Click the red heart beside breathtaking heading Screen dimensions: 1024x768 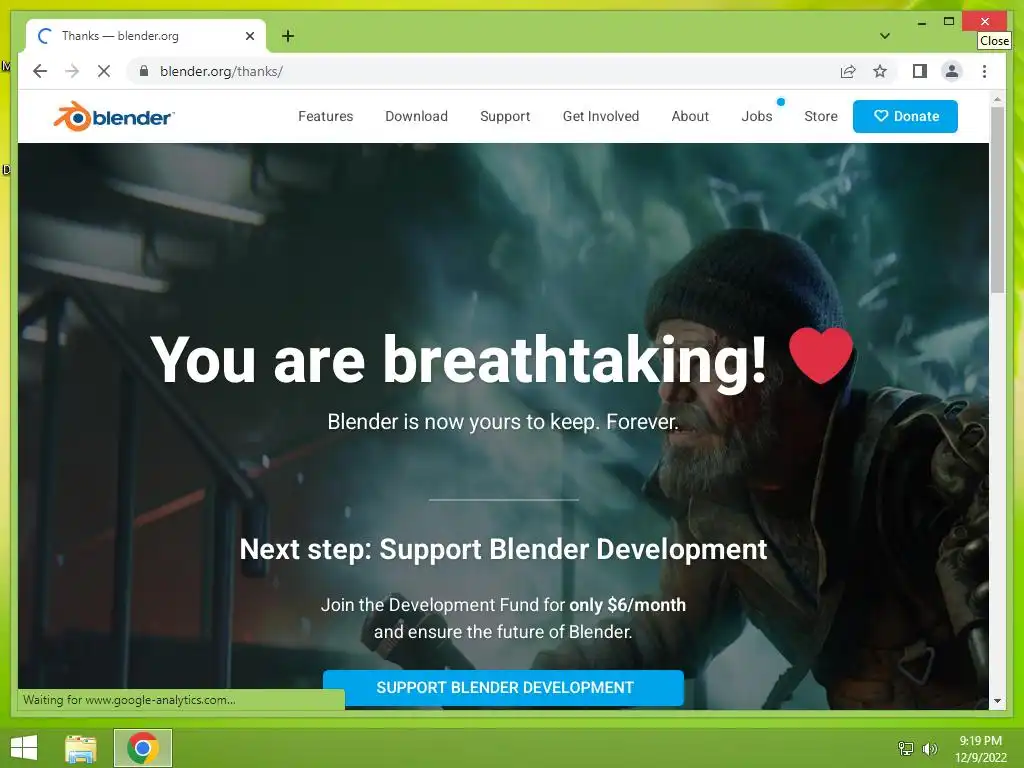(x=821, y=355)
